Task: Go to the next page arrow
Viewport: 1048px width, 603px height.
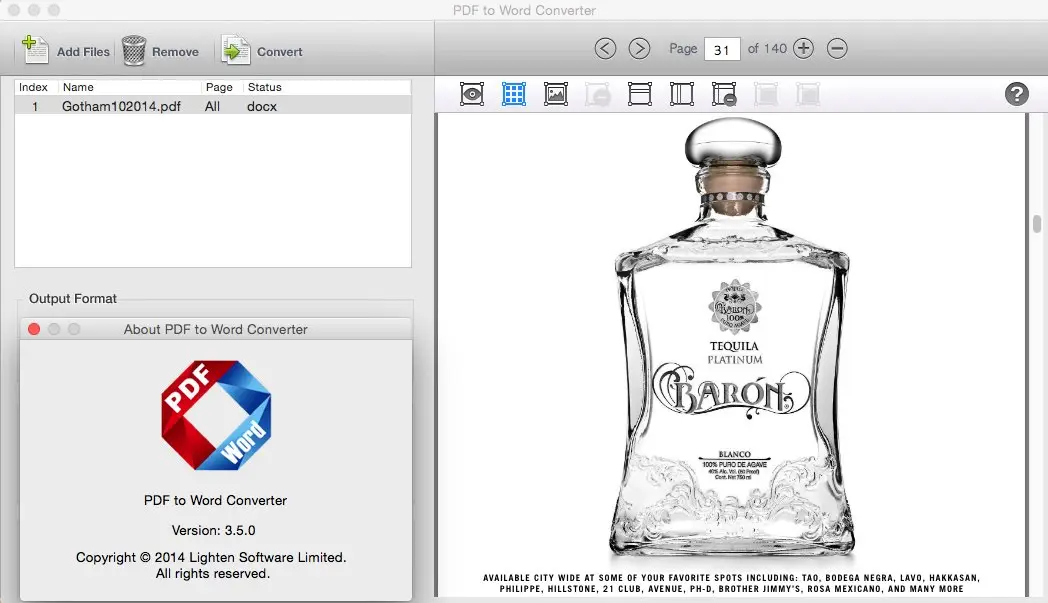Action: click(x=640, y=48)
